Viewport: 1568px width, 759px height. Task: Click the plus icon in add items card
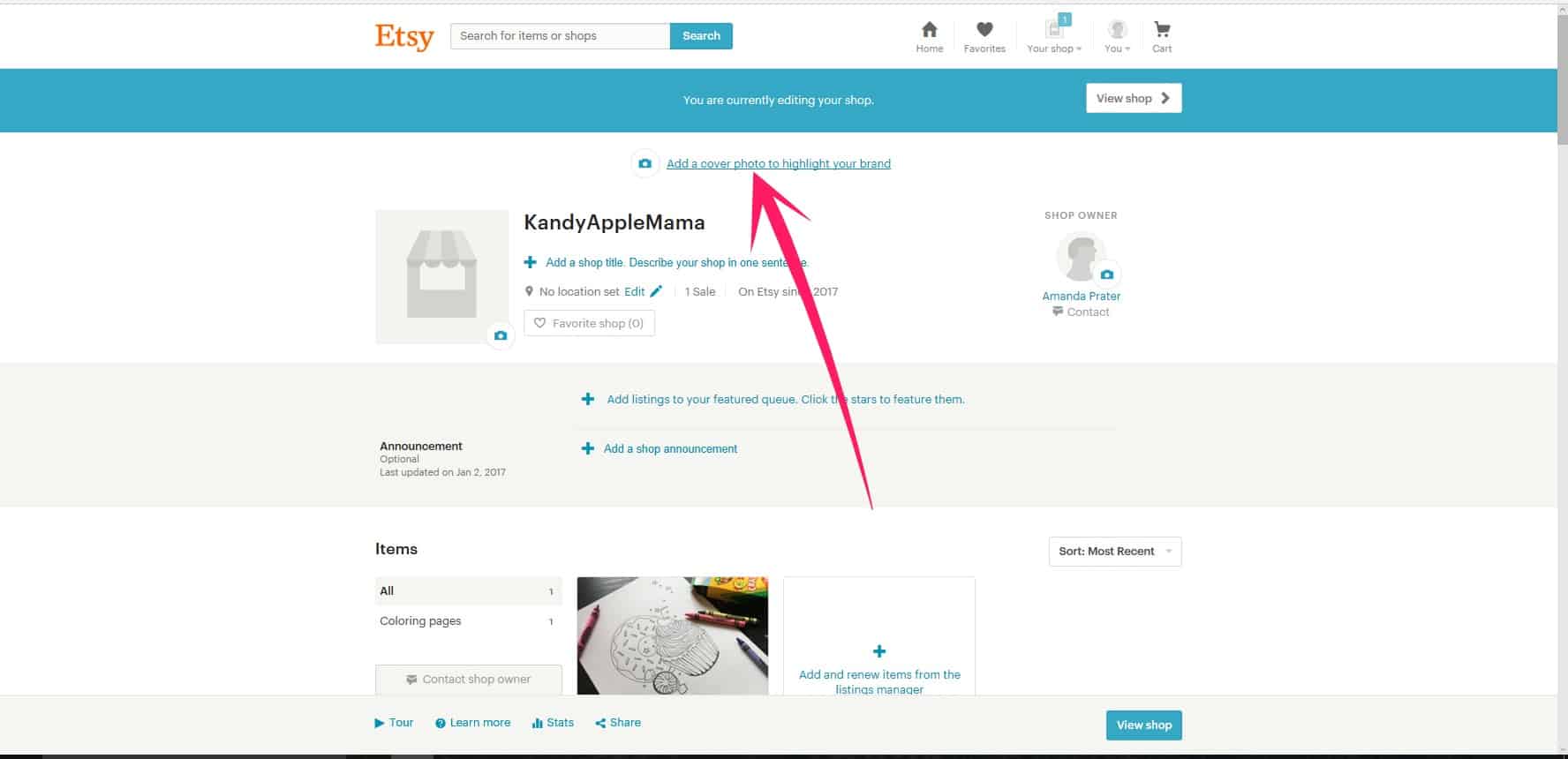879,651
